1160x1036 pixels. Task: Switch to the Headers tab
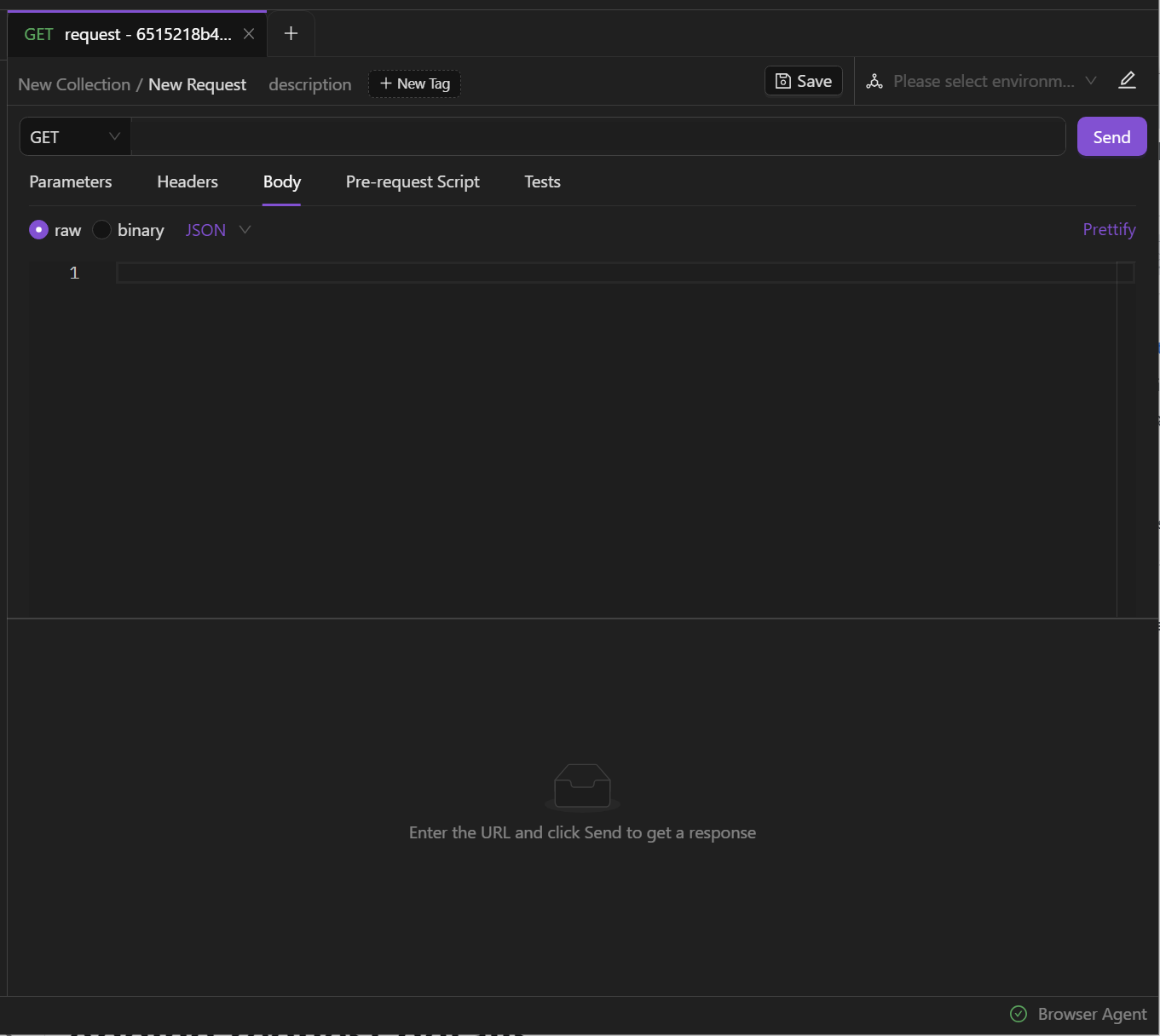(x=188, y=181)
